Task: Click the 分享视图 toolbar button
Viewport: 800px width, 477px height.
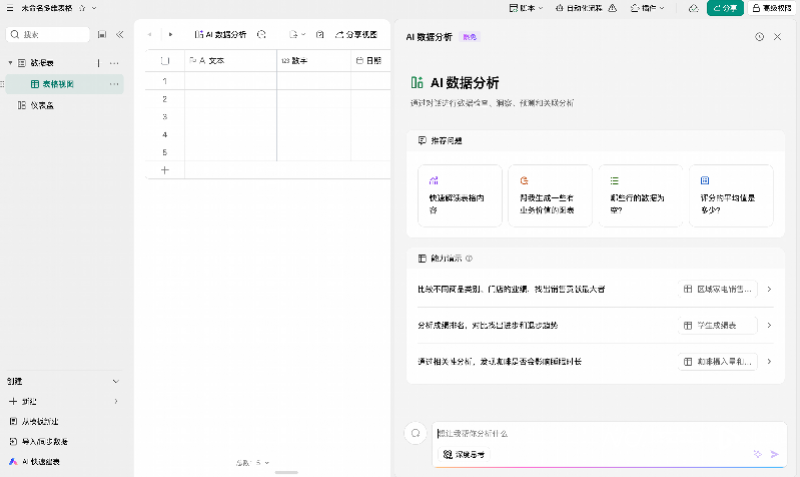Action: [x=356, y=34]
